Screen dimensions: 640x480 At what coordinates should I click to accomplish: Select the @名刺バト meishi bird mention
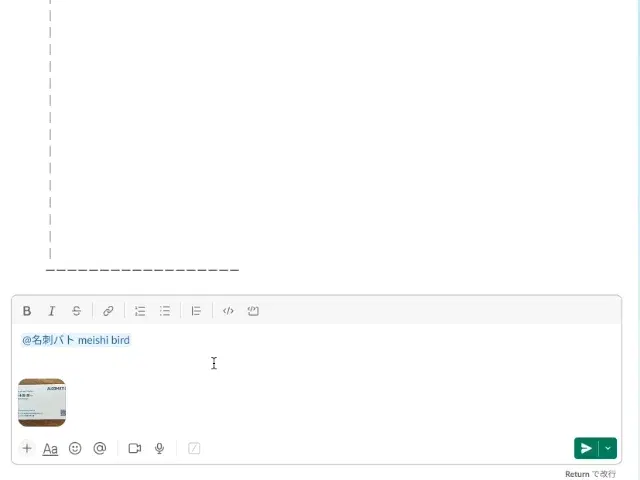click(76, 340)
